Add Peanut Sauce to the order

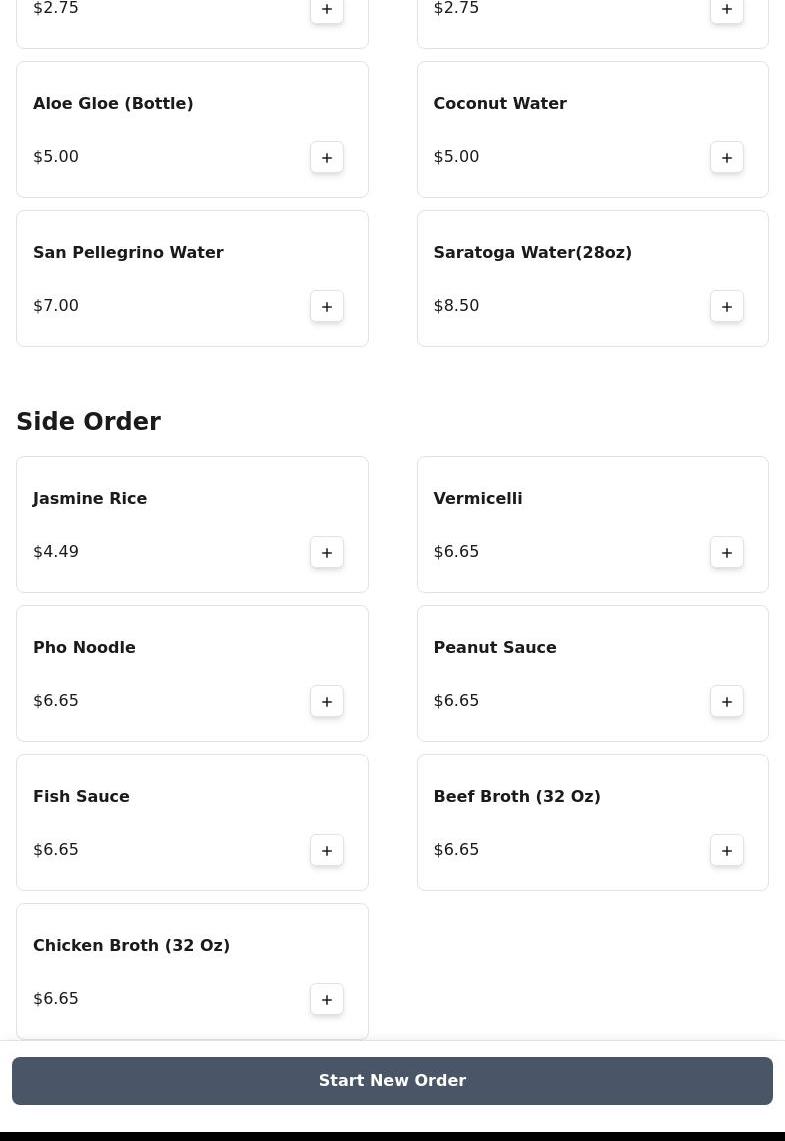(727, 701)
